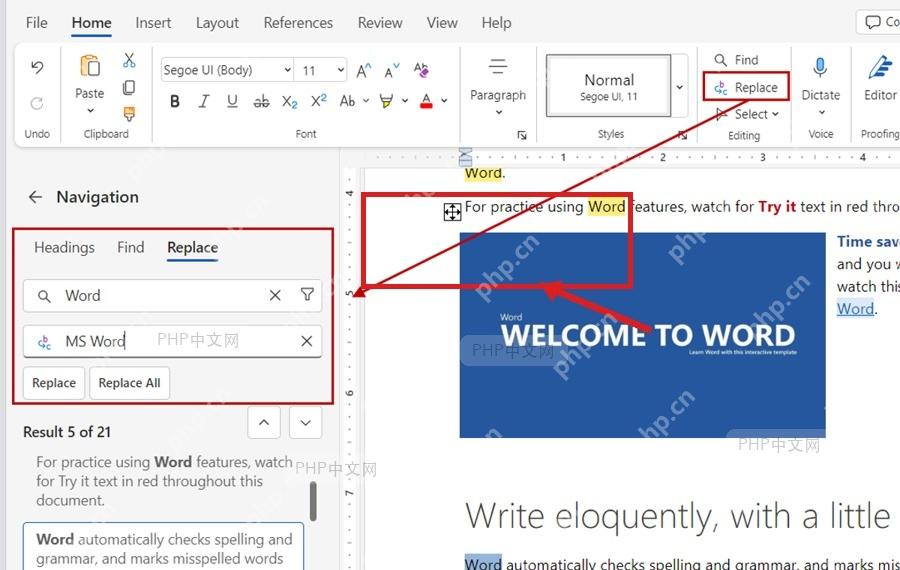The width and height of the screenshot is (900, 570).
Task: Click the Navigation results scrollbar
Action: tap(313, 501)
